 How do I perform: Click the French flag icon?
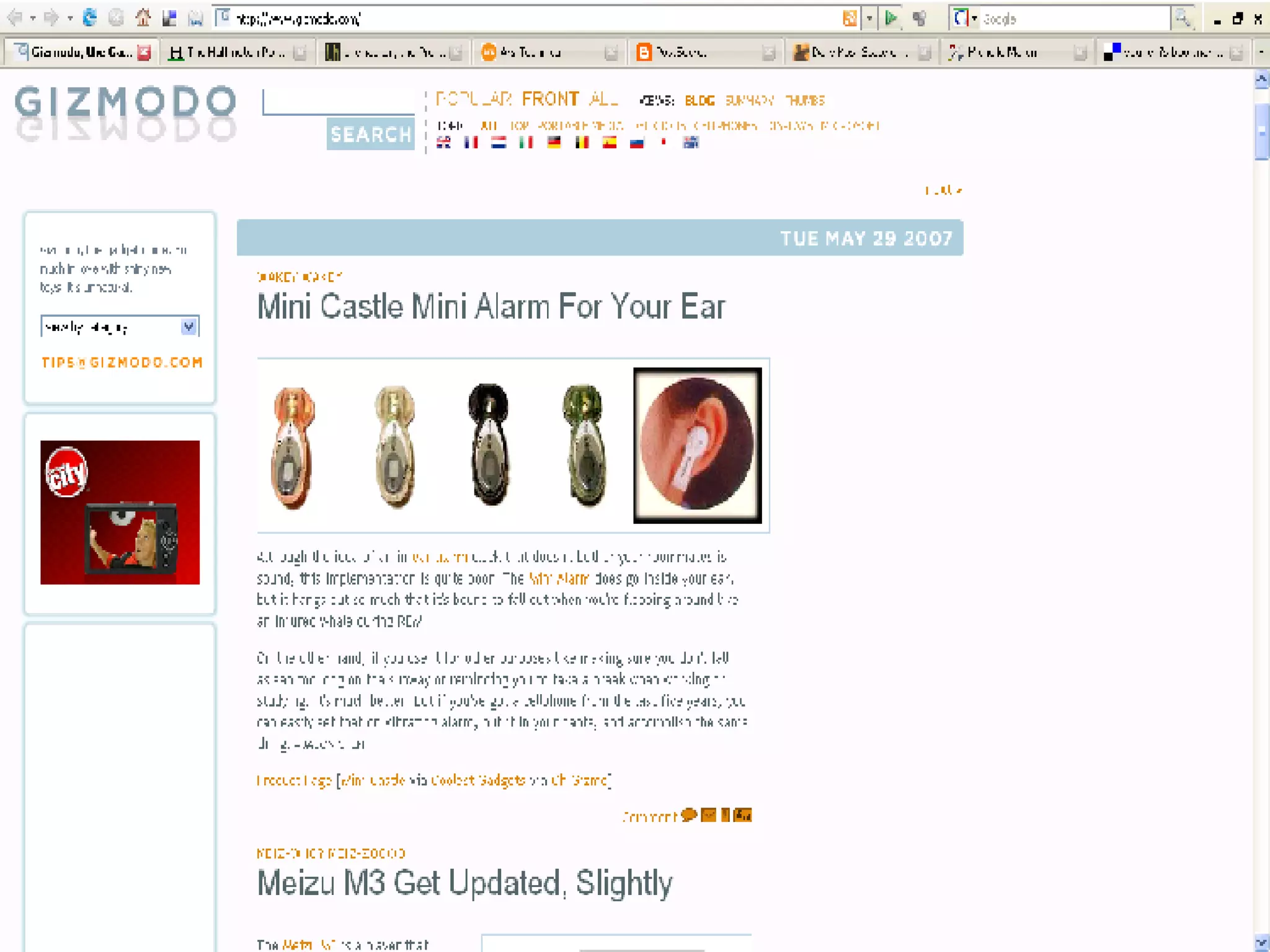pos(471,143)
